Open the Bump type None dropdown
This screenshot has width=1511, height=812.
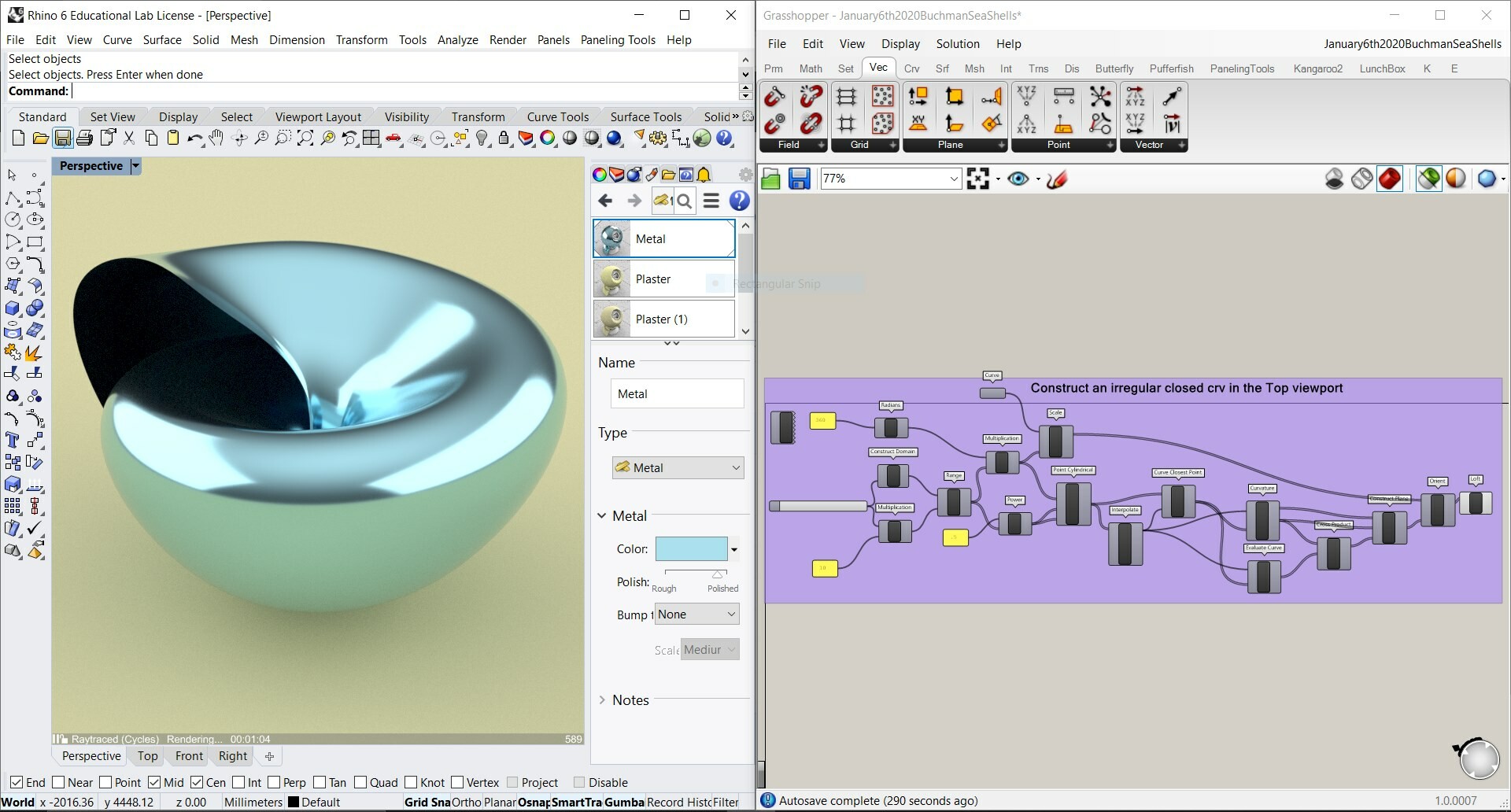tap(696, 614)
